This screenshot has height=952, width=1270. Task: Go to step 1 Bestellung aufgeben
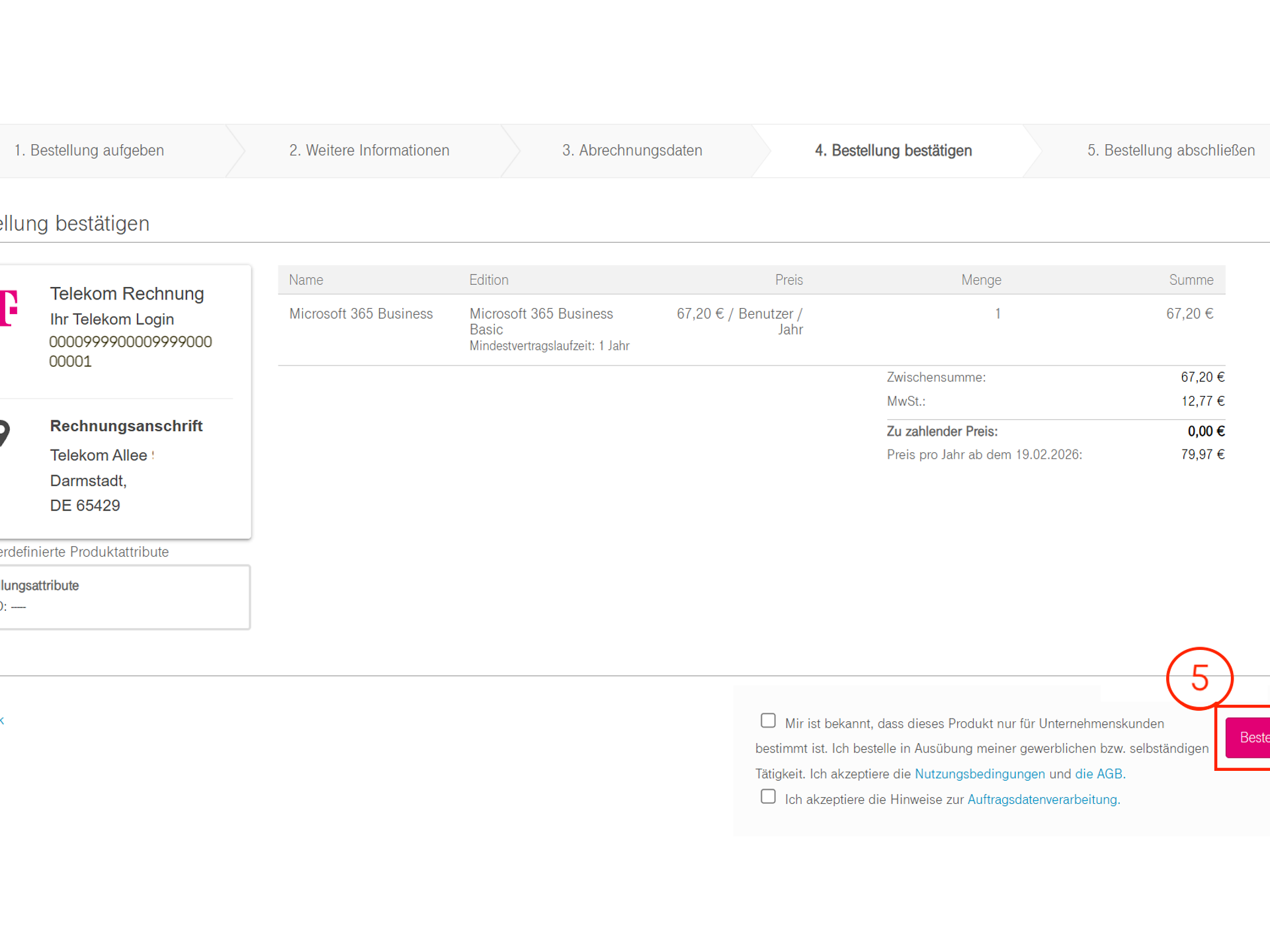[89, 151]
